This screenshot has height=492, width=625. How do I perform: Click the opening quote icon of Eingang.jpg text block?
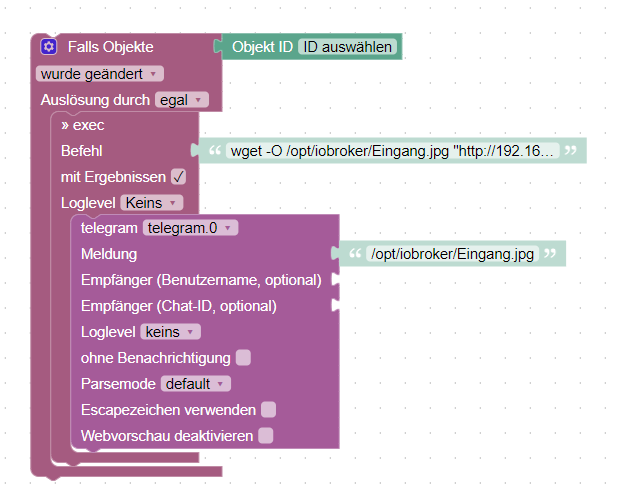355,253
